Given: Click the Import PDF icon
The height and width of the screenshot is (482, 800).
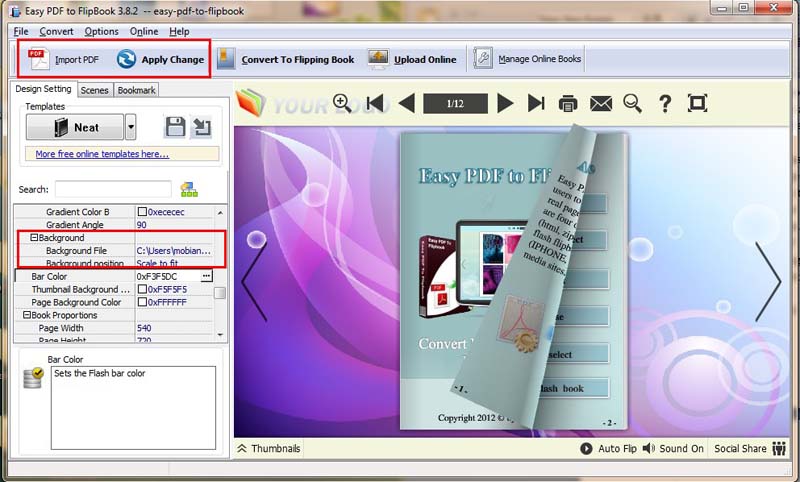Looking at the screenshot, I should [x=38, y=59].
